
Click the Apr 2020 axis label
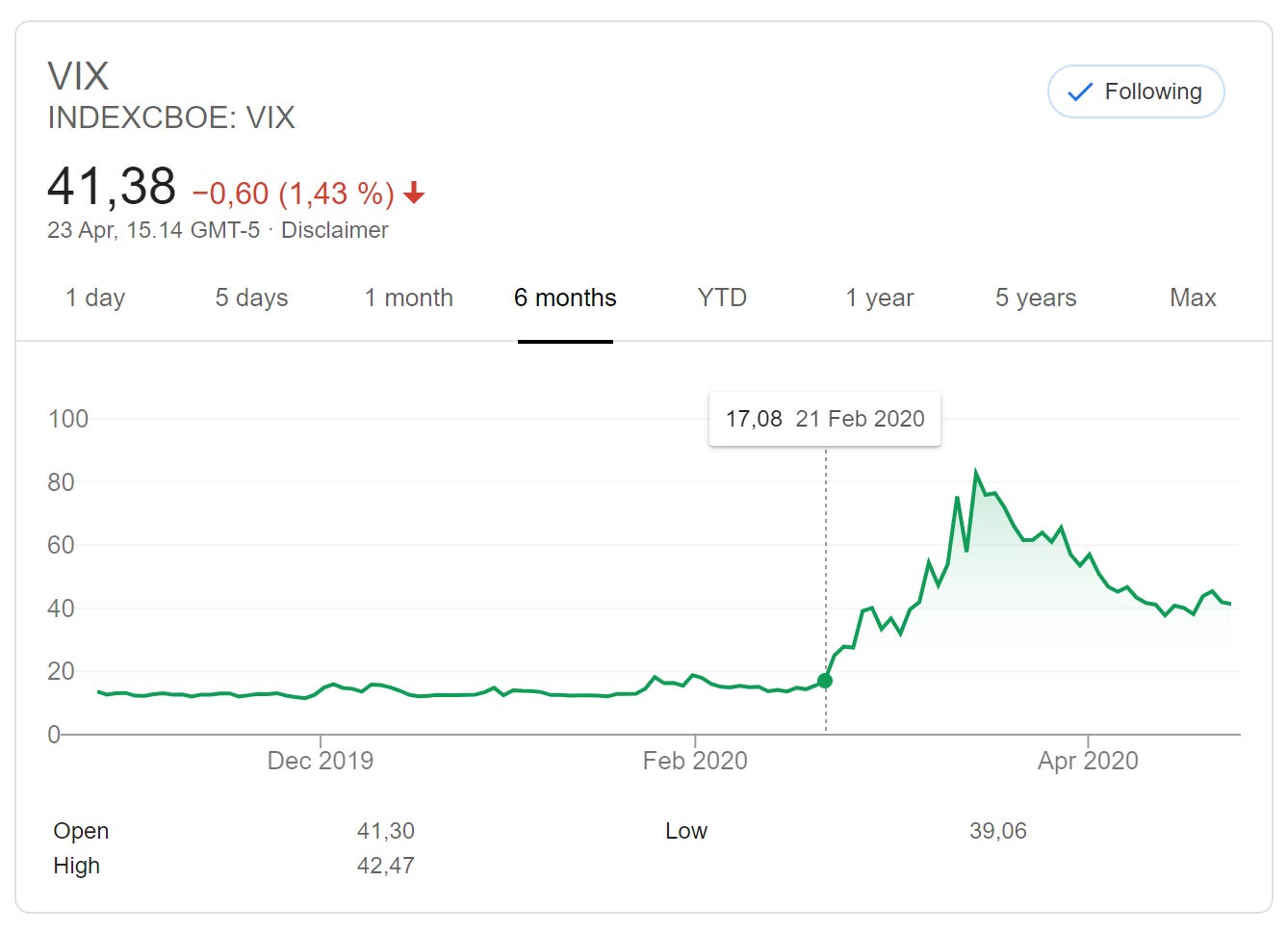(x=1088, y=761)
